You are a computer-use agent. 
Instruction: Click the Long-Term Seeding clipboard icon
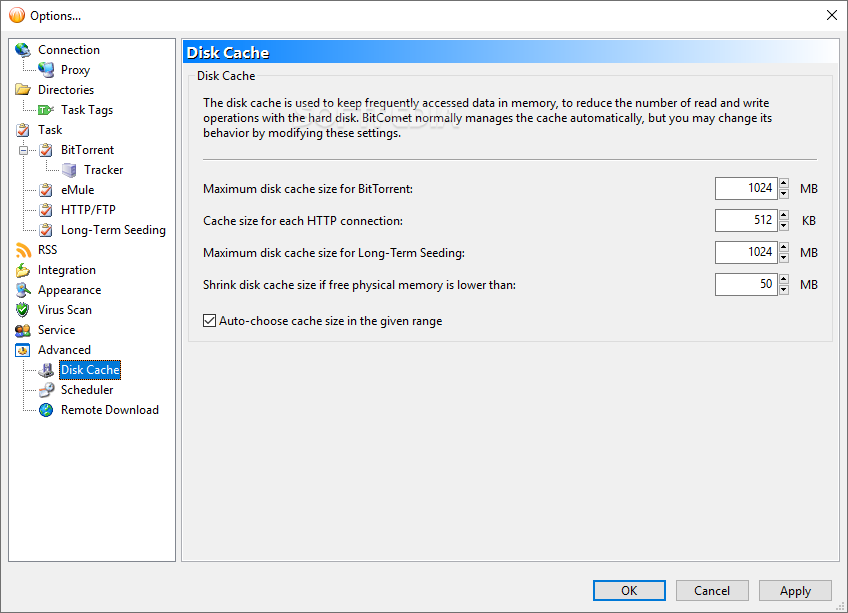coord(46,230)
